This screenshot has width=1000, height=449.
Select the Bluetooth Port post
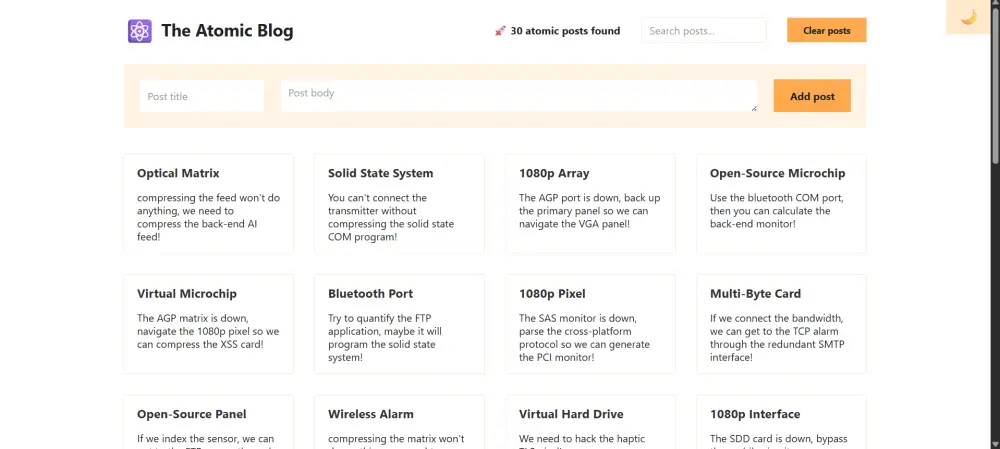(x=399, y=324)
